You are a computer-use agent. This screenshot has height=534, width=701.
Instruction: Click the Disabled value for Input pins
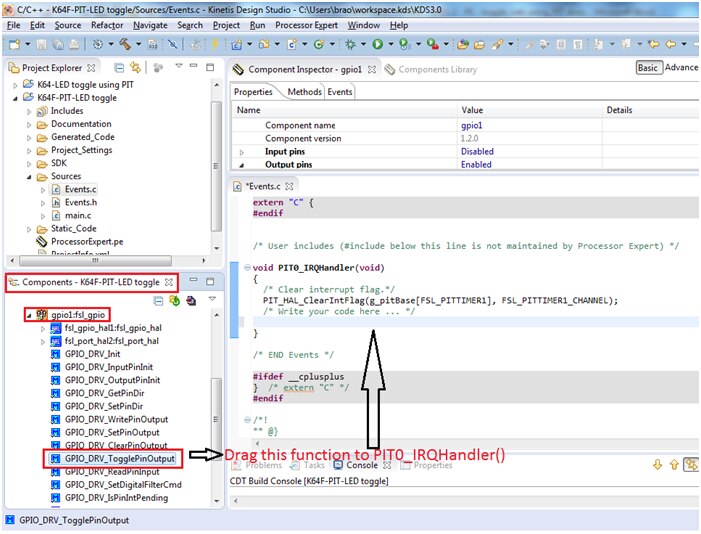(x=477, y=152)
